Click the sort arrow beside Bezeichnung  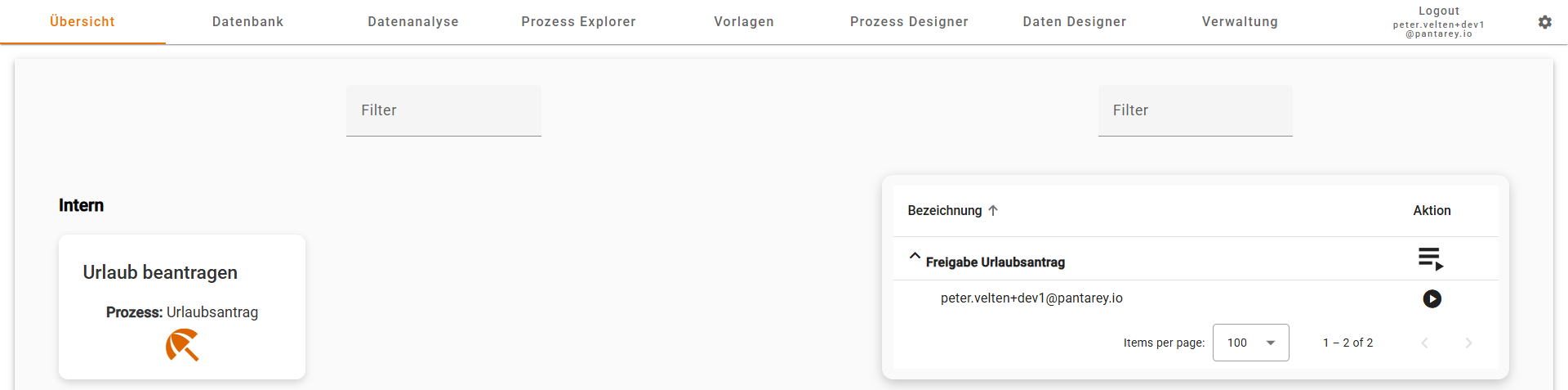click(993, 211)
